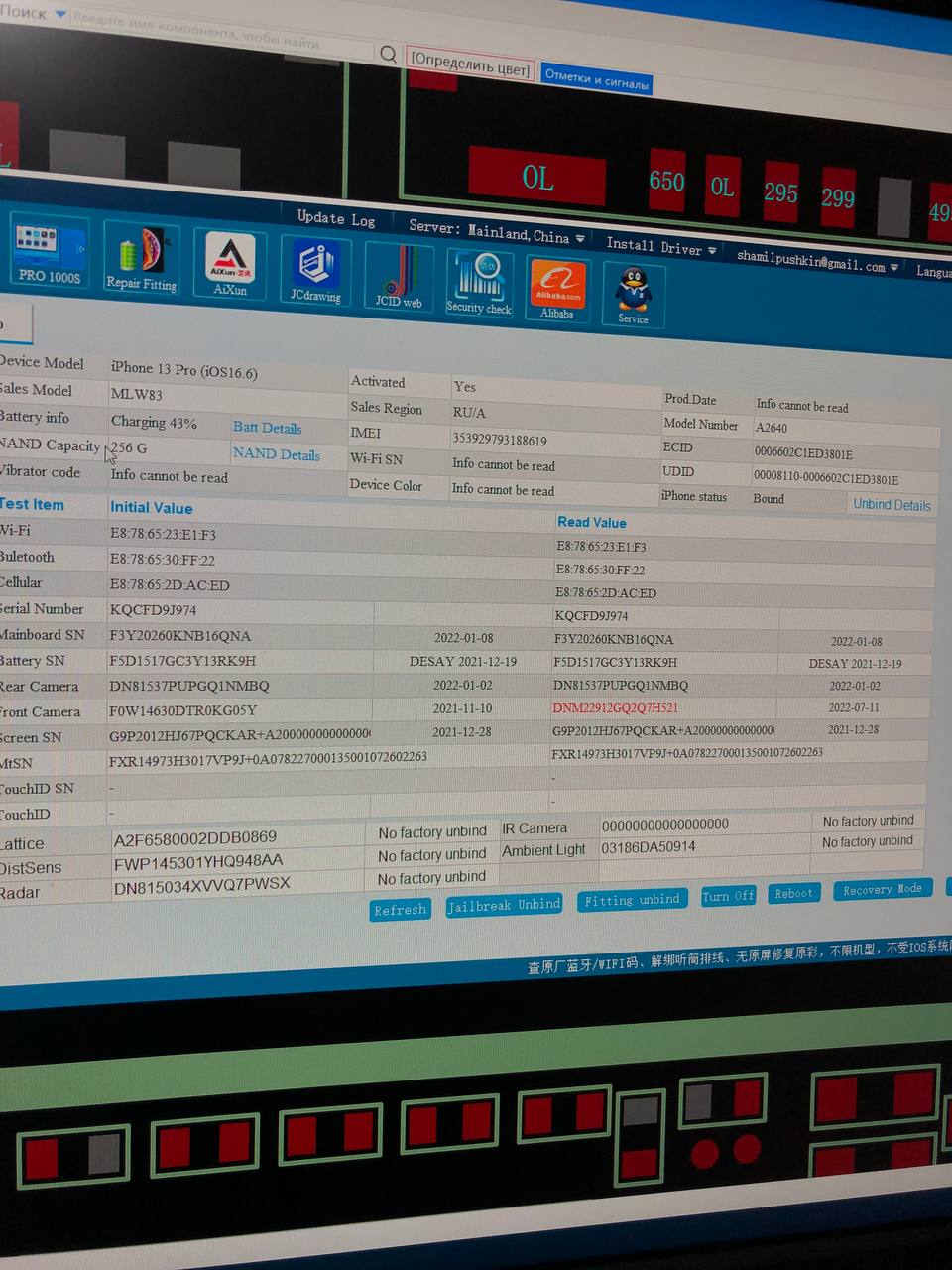
Task: Open the Service penguin icon
Action: tap(634, 295)
